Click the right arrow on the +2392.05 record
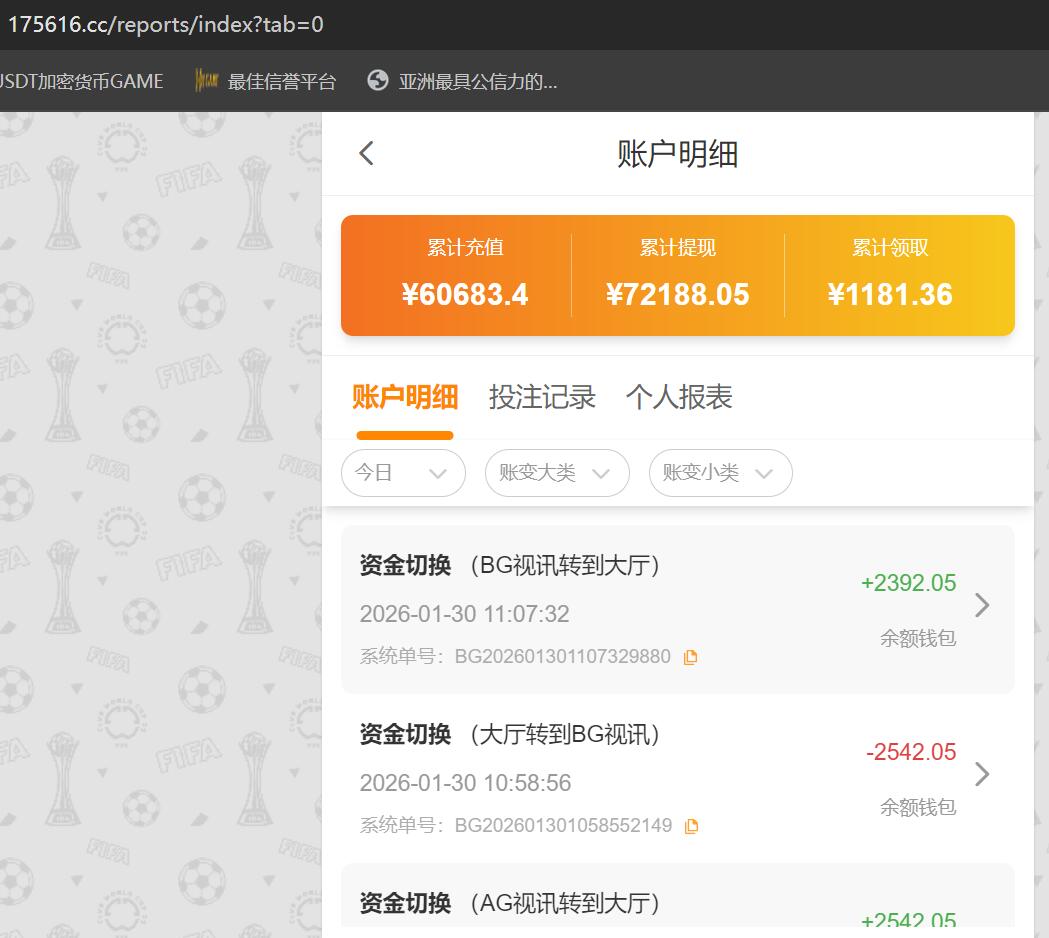This screenshot has width=1049, height=938. (x=982, y=605)
